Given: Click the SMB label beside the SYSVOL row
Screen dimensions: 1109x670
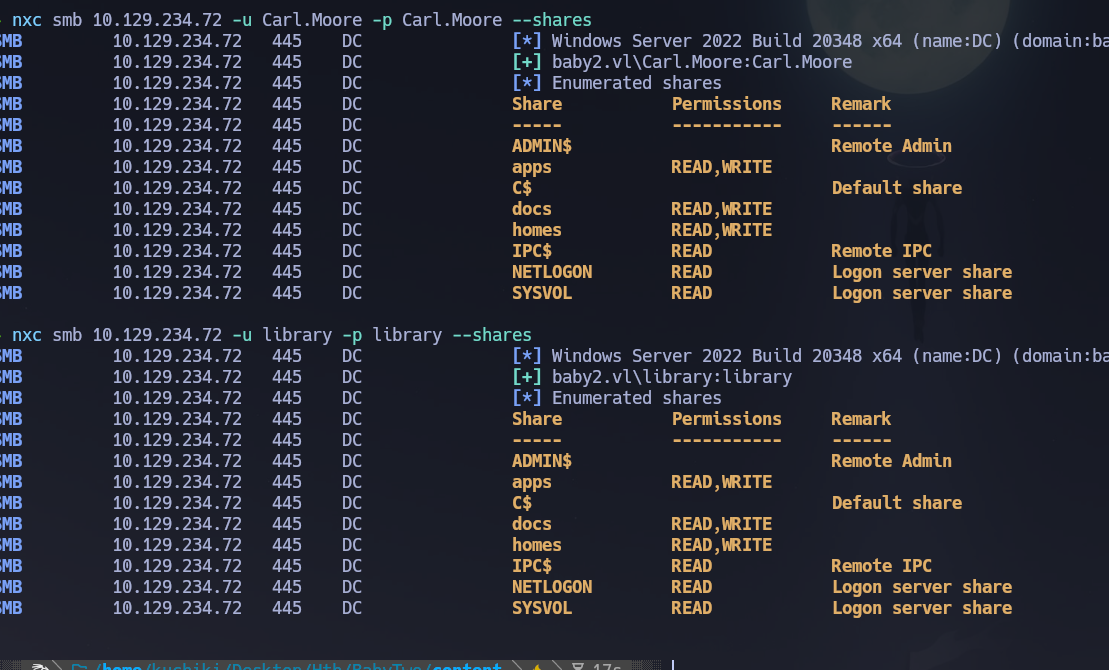Looking at the screenshot, I should click(10, 293).
